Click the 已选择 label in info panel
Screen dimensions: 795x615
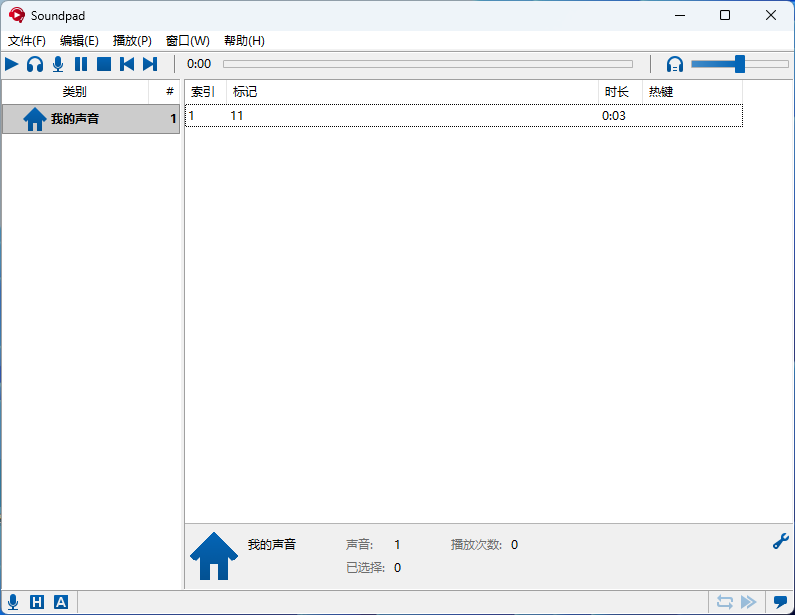point(365,567)
